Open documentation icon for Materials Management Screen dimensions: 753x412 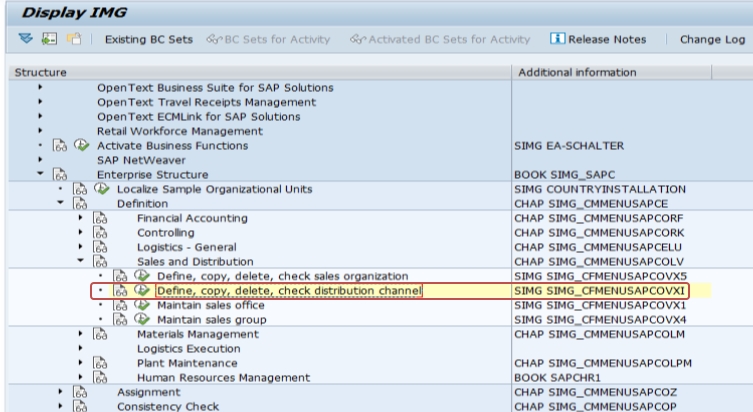(x=100, y=334)
